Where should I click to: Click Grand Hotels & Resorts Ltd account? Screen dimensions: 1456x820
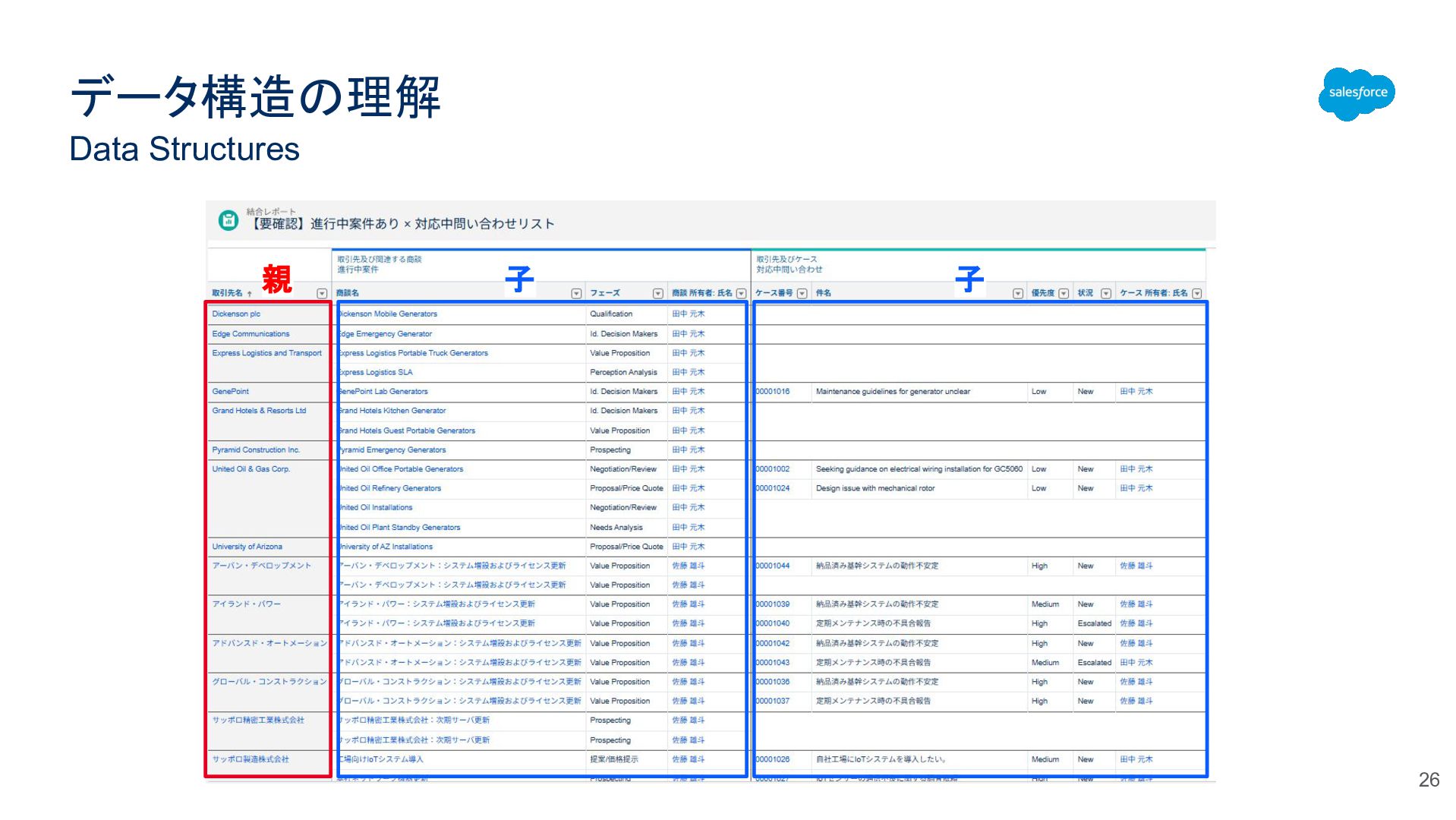(259, 411)
